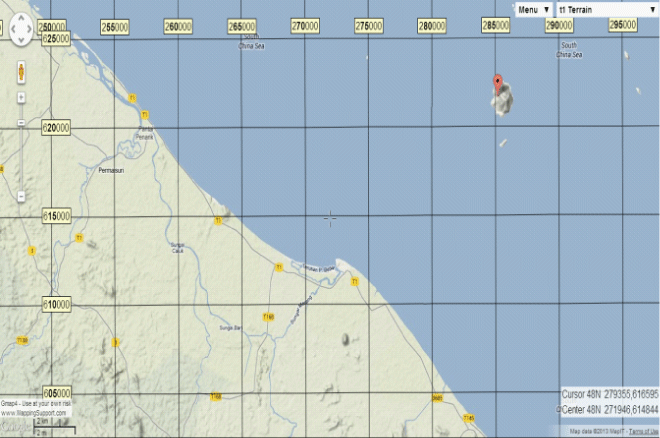The image size is (660, 438).
Task: Click the Street View pegman icon
Action: (x=22, y=73)
